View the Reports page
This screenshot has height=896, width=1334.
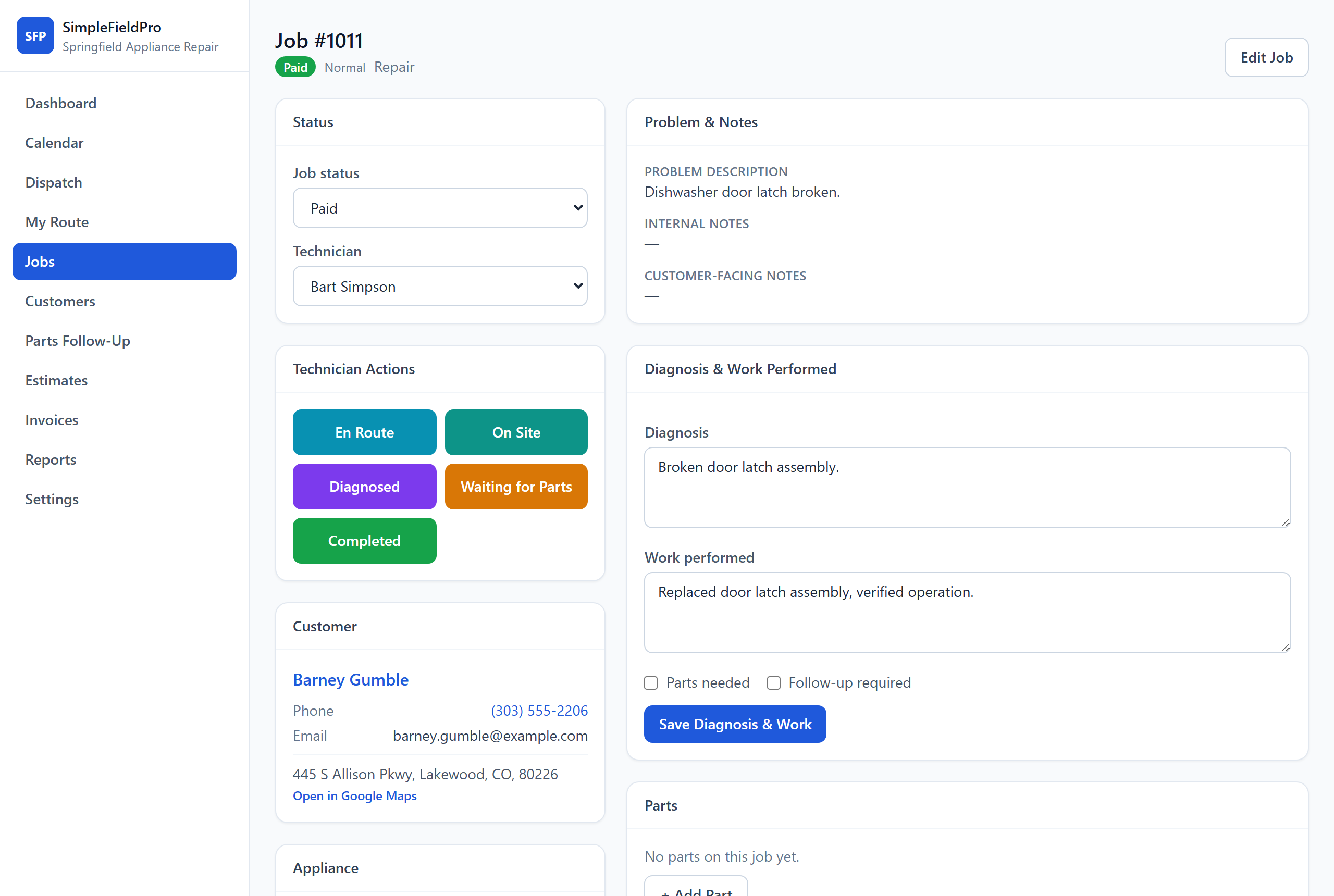124,460
